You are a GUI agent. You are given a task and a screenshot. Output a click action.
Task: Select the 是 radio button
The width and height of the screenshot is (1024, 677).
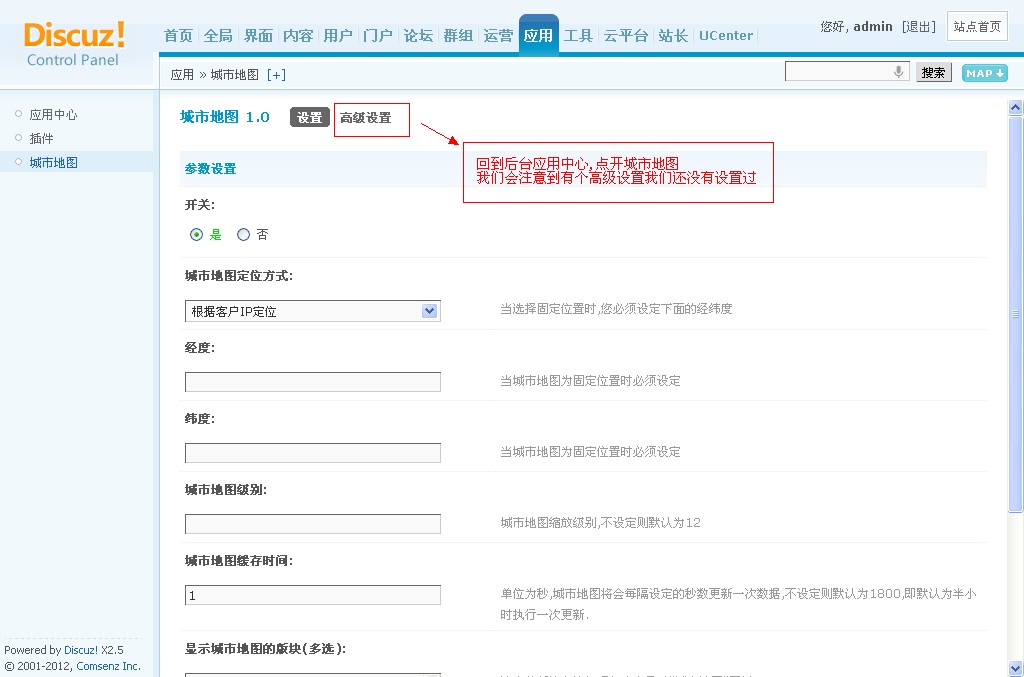click(x=197, y=235)
